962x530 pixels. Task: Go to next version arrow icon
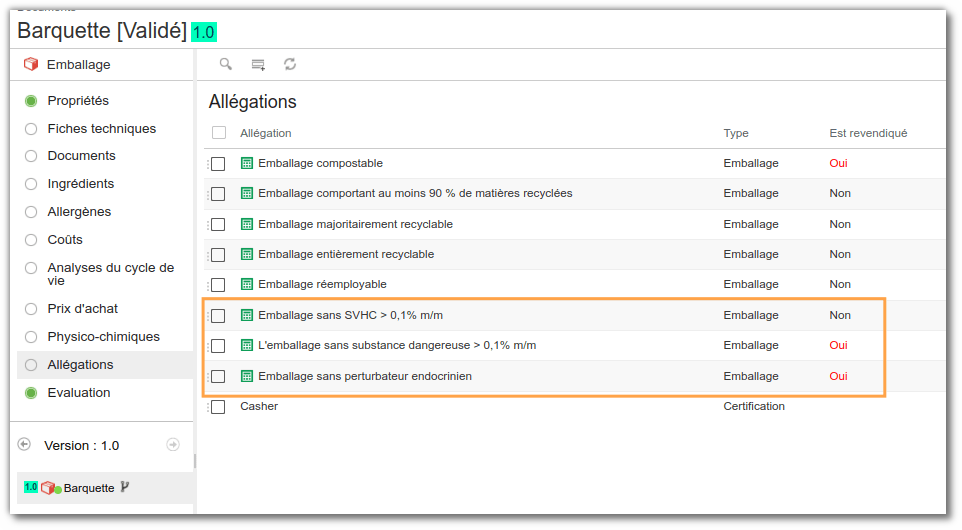[x=173, y=445]
